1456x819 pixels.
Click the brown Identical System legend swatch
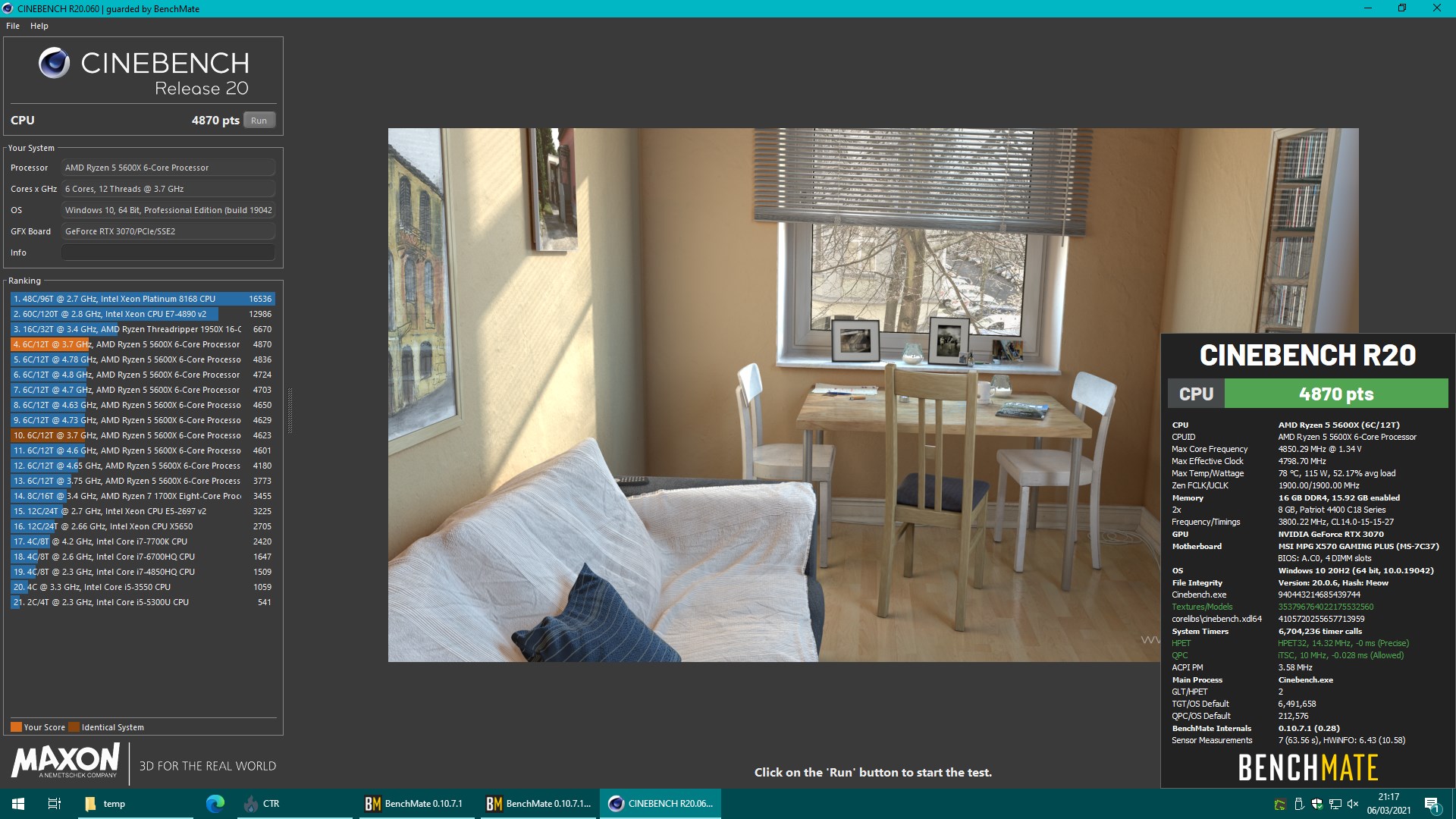(74, 727)
